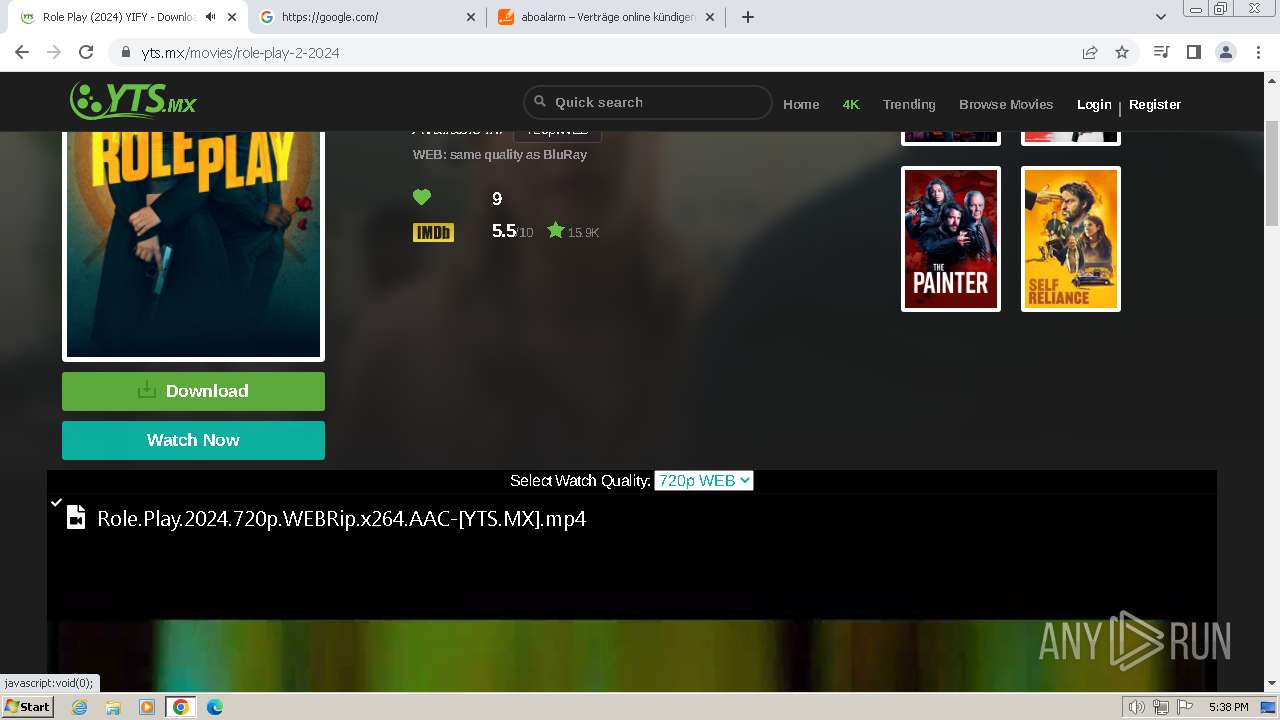
Task: Click the Action Center flag tray icon
Action: click(x=1184, y=707)
